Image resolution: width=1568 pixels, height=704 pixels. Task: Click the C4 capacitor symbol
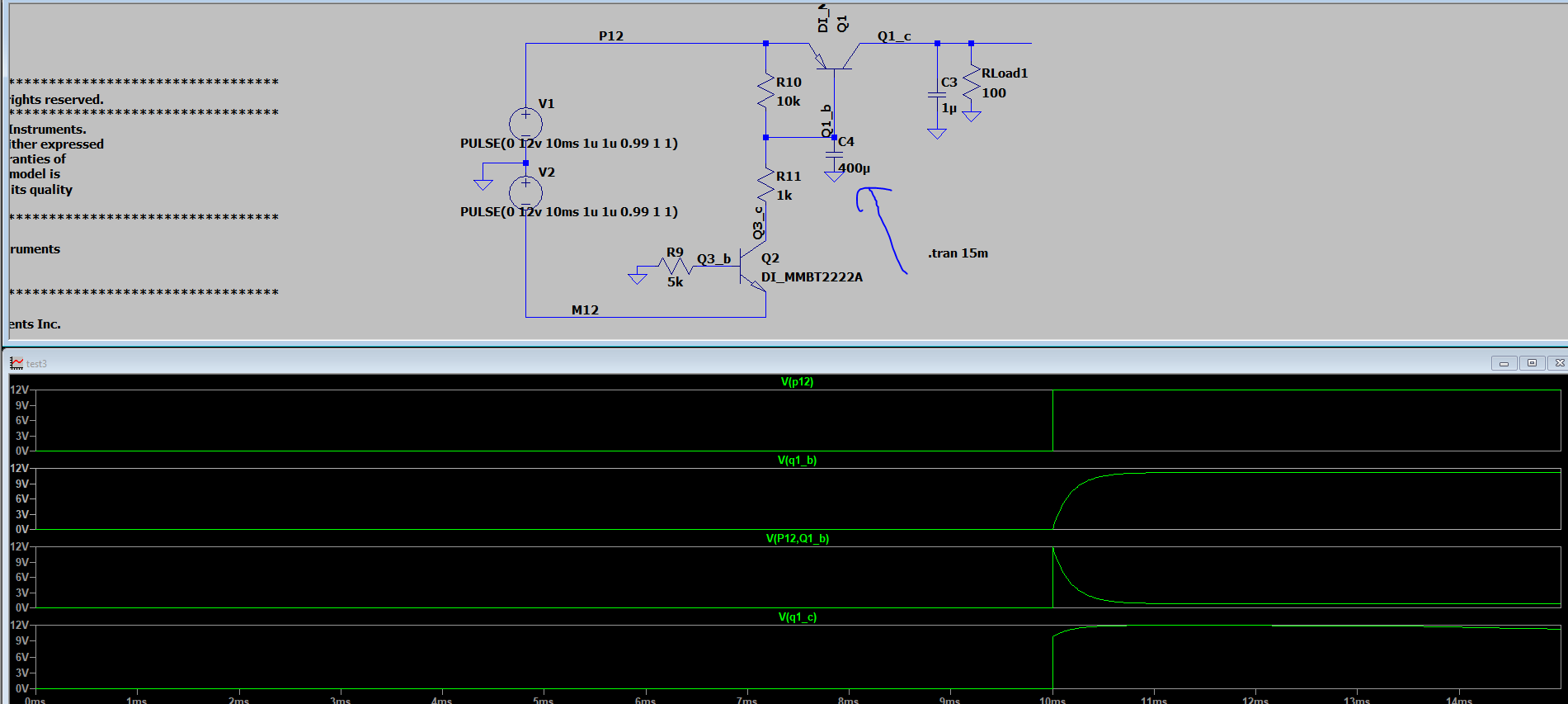pos(834,154)
